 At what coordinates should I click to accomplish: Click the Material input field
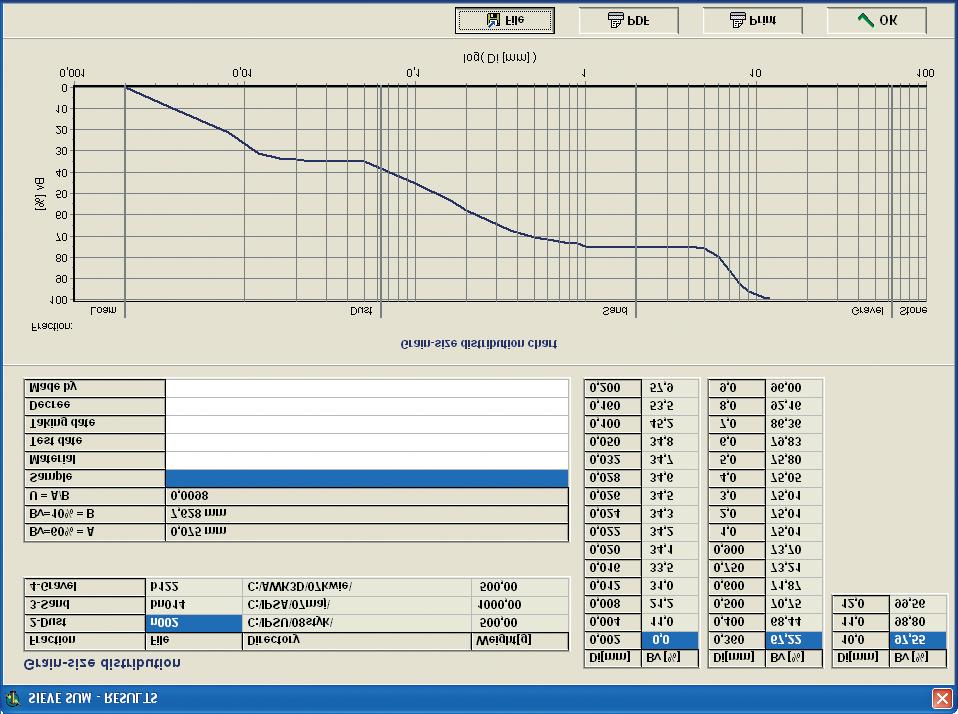tap(367, 460)
